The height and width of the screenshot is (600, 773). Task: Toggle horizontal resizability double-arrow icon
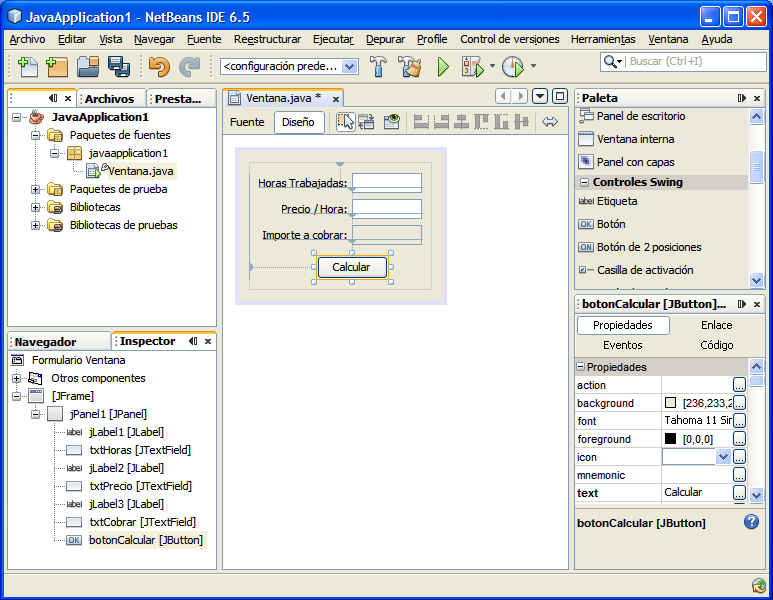pos(550,122)
